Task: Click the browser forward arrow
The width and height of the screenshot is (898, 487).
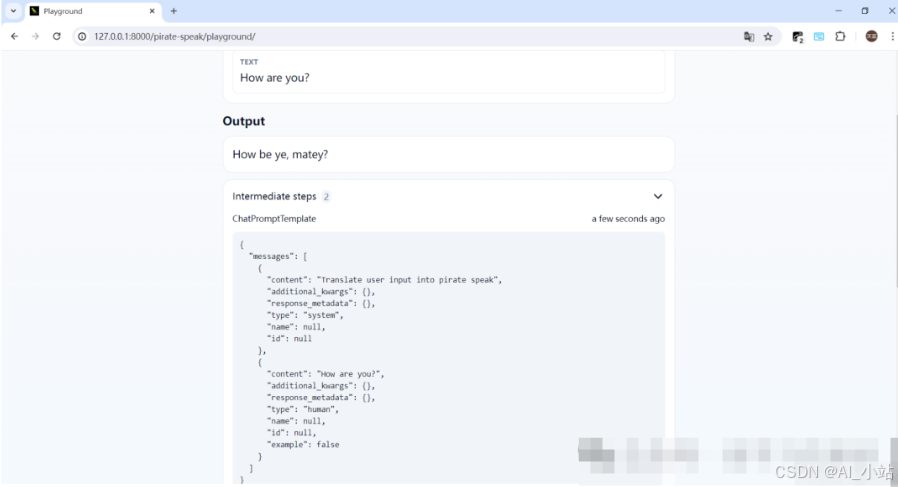Action: point(35,36)
